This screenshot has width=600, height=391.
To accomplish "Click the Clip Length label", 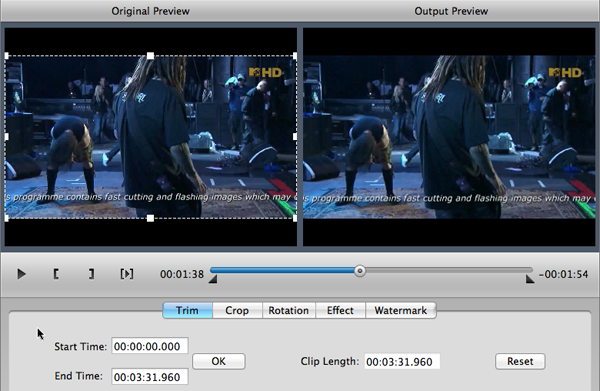I will point(330,362).
